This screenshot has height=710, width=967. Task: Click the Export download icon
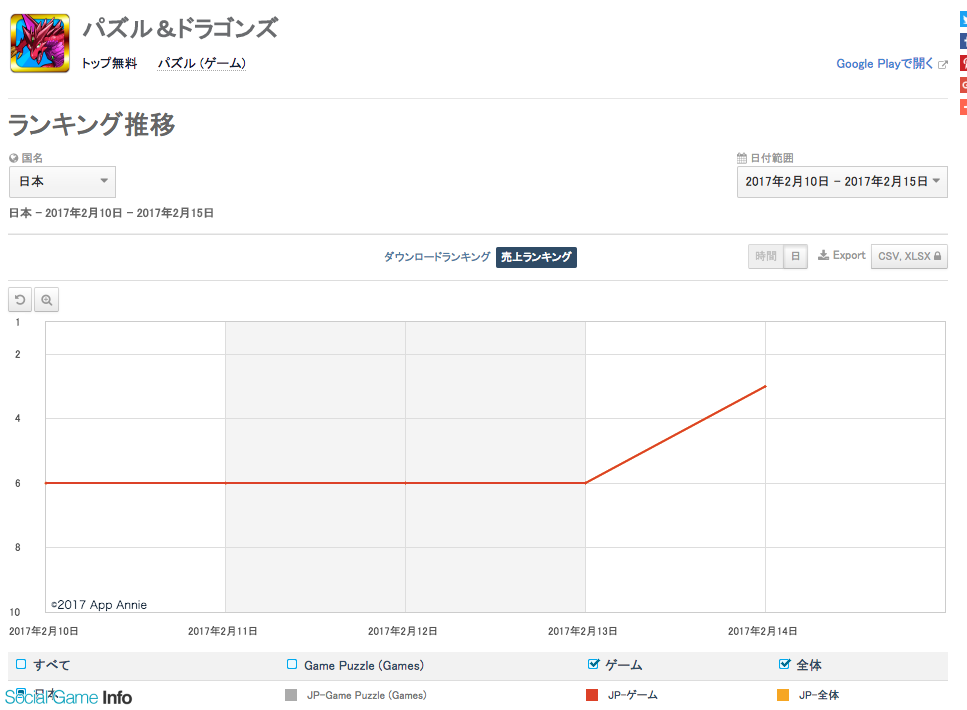pos(823,255)
